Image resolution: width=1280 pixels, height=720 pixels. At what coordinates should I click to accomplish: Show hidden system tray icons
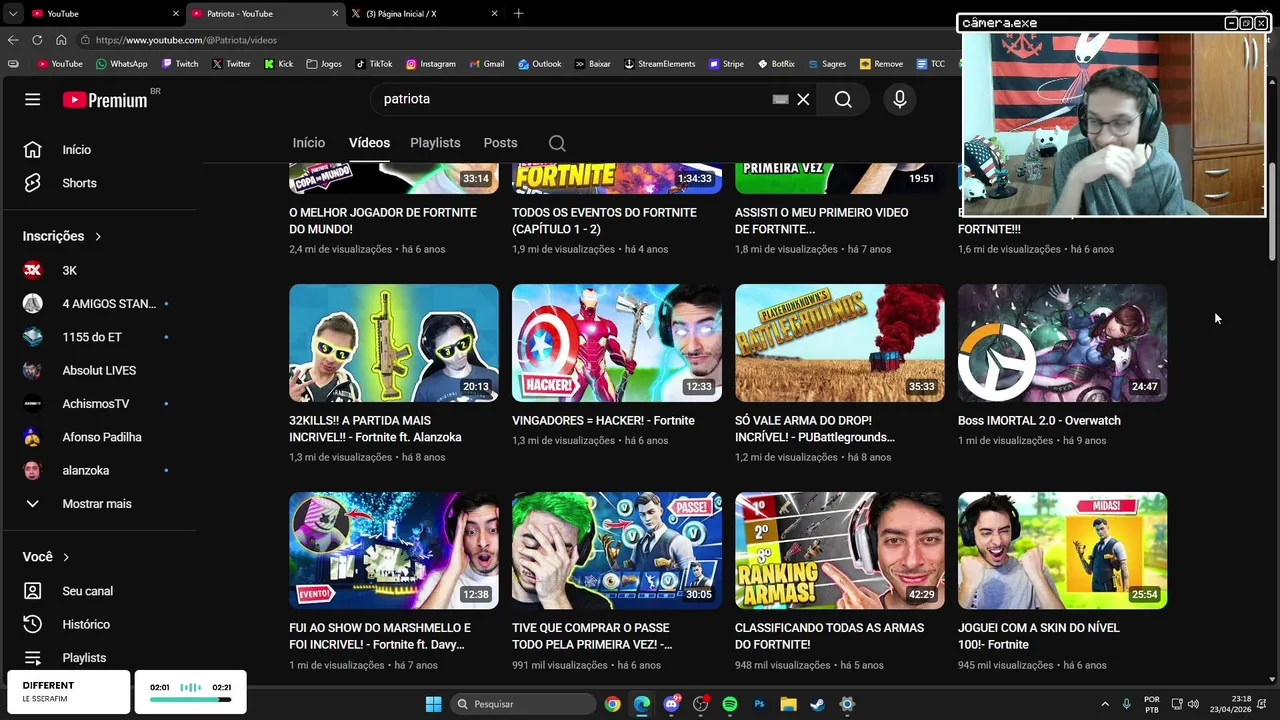pyautogui.click(x=1105, y=704)
